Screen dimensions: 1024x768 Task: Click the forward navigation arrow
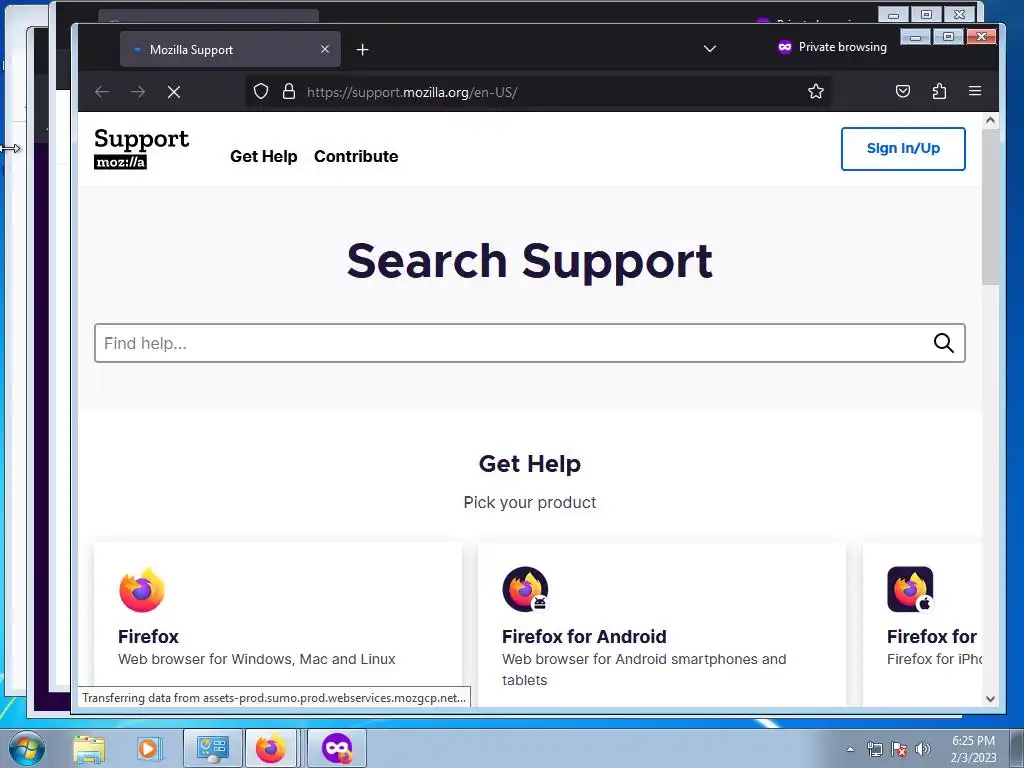pyautogui.click(x=138, y=92)
